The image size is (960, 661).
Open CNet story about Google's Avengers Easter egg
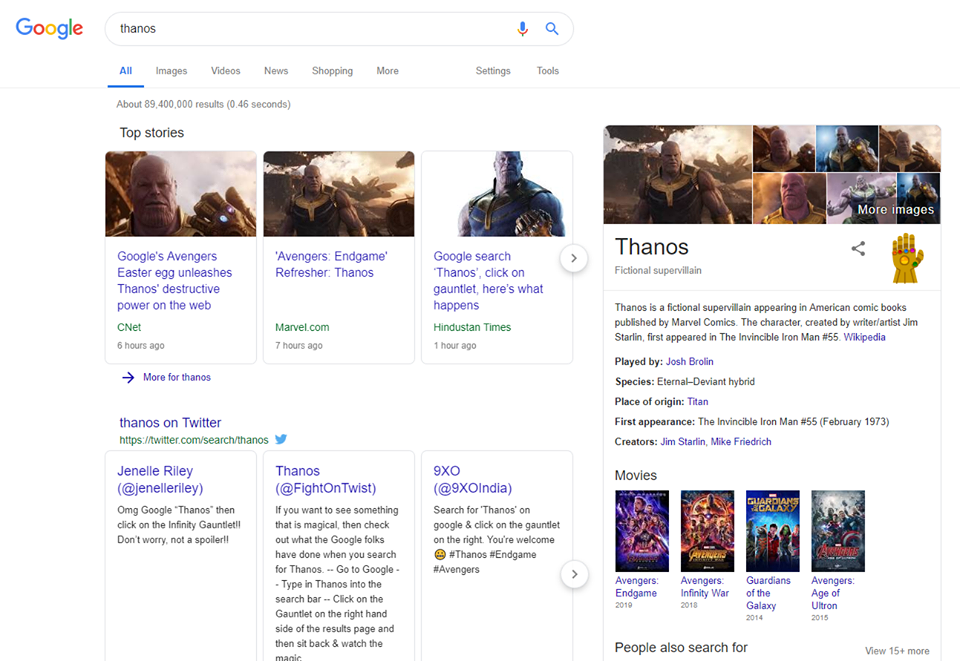[175, 280]
